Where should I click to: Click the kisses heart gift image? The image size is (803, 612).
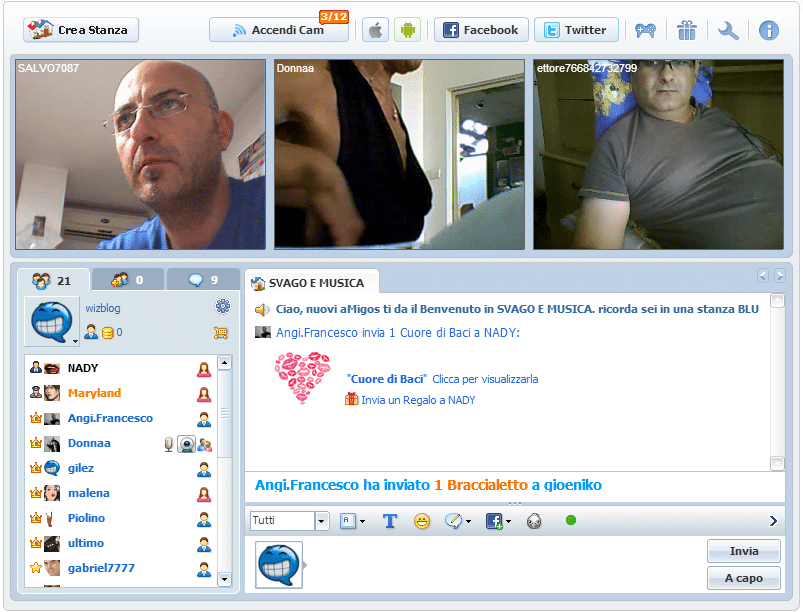302,377
